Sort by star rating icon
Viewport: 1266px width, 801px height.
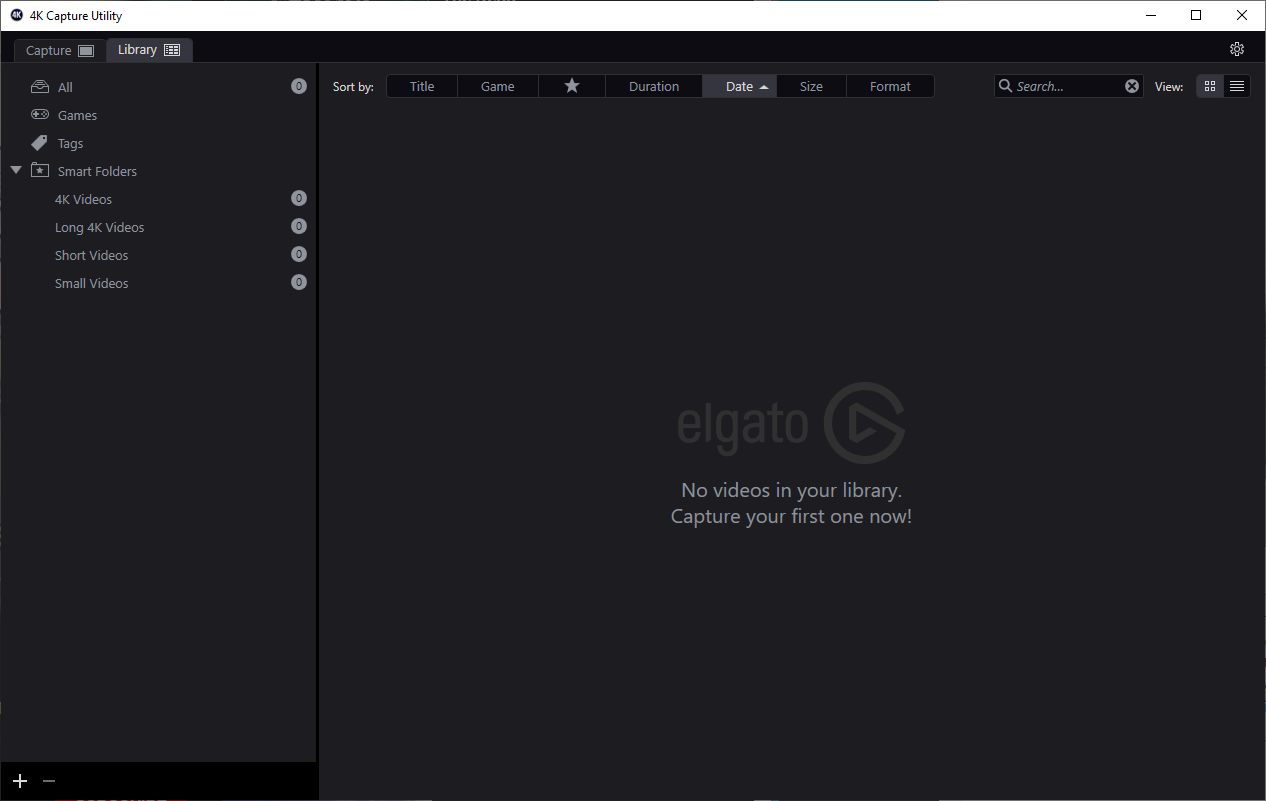572,86
